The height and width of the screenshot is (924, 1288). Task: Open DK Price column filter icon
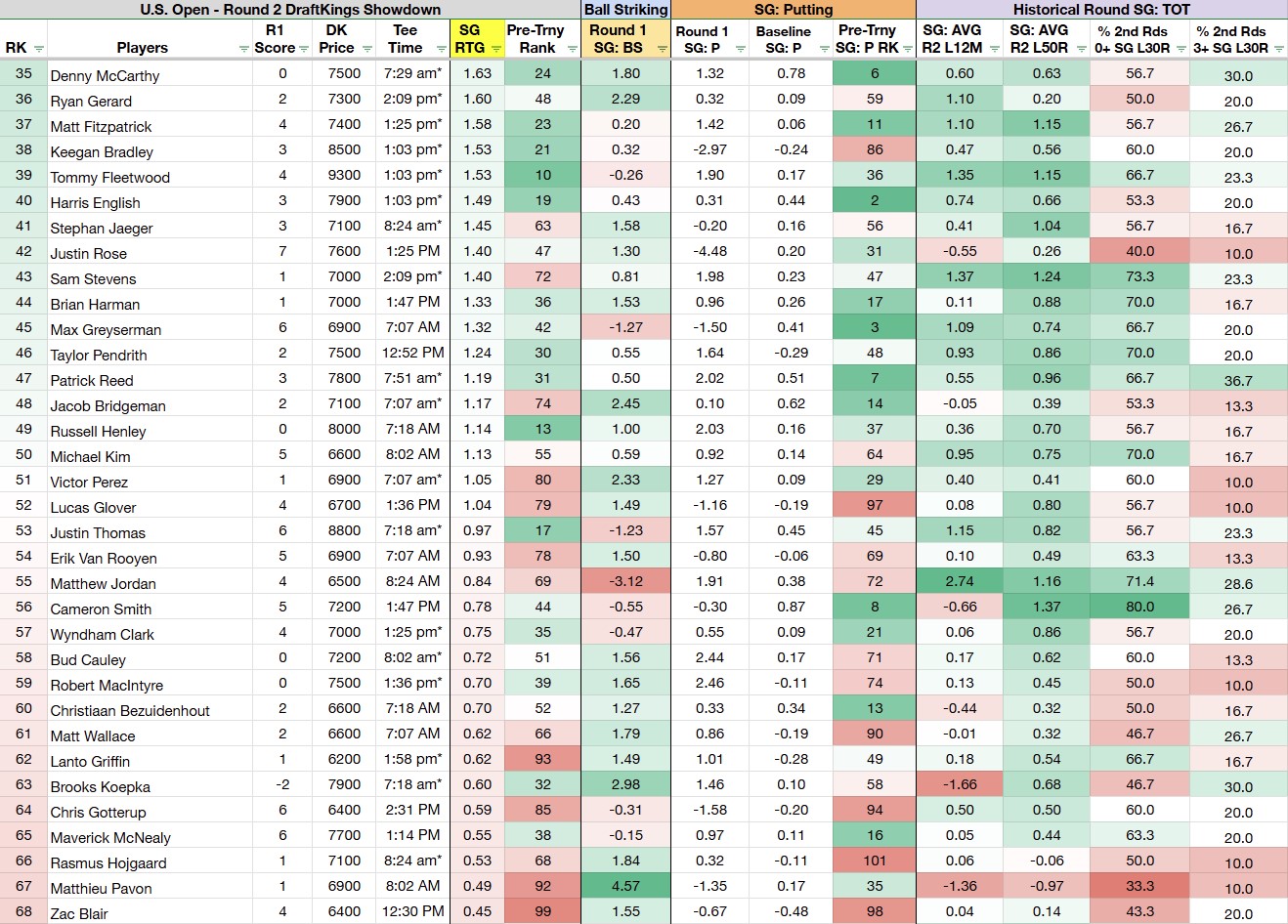pyautogui.click(x=366, y=49)
